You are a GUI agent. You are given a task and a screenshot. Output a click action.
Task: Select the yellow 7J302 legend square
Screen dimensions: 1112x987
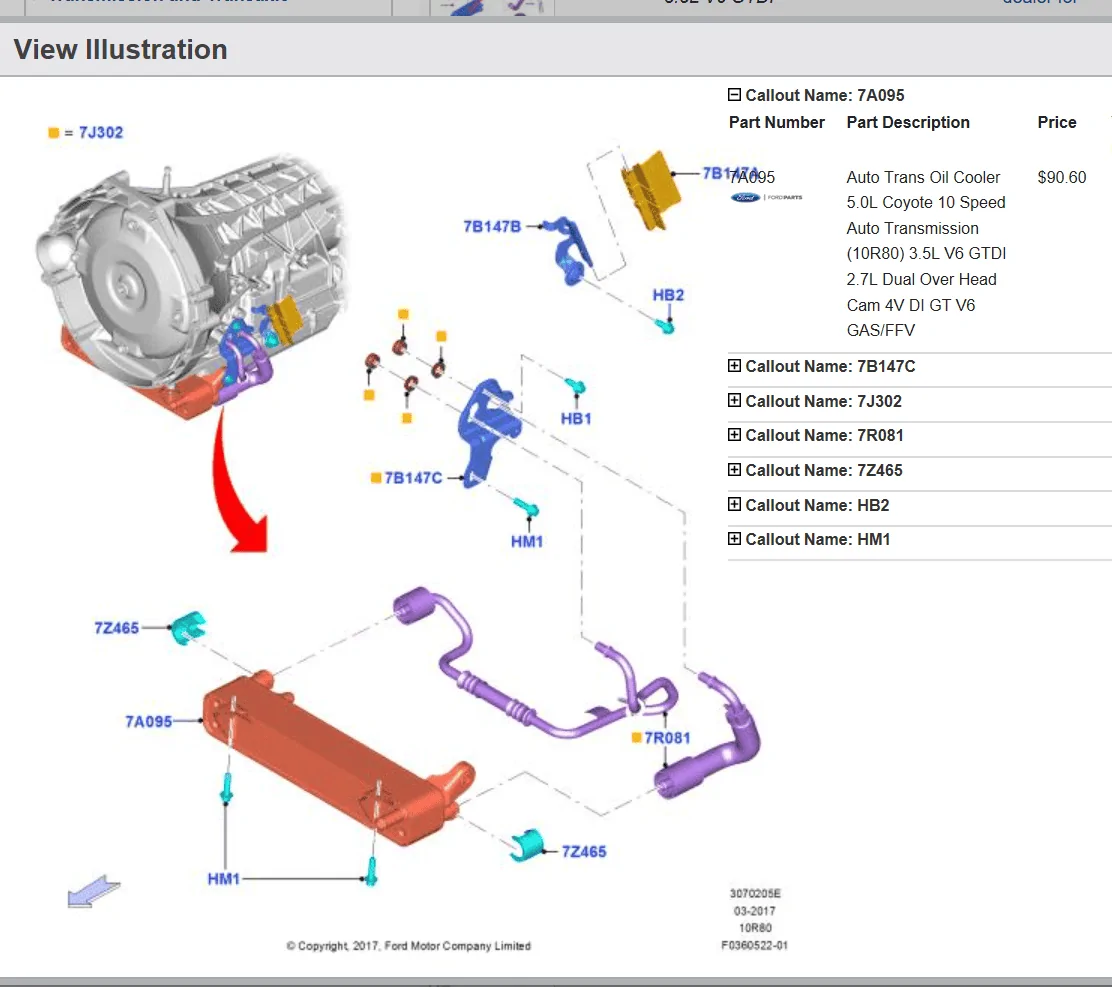(x=52, y=131)
